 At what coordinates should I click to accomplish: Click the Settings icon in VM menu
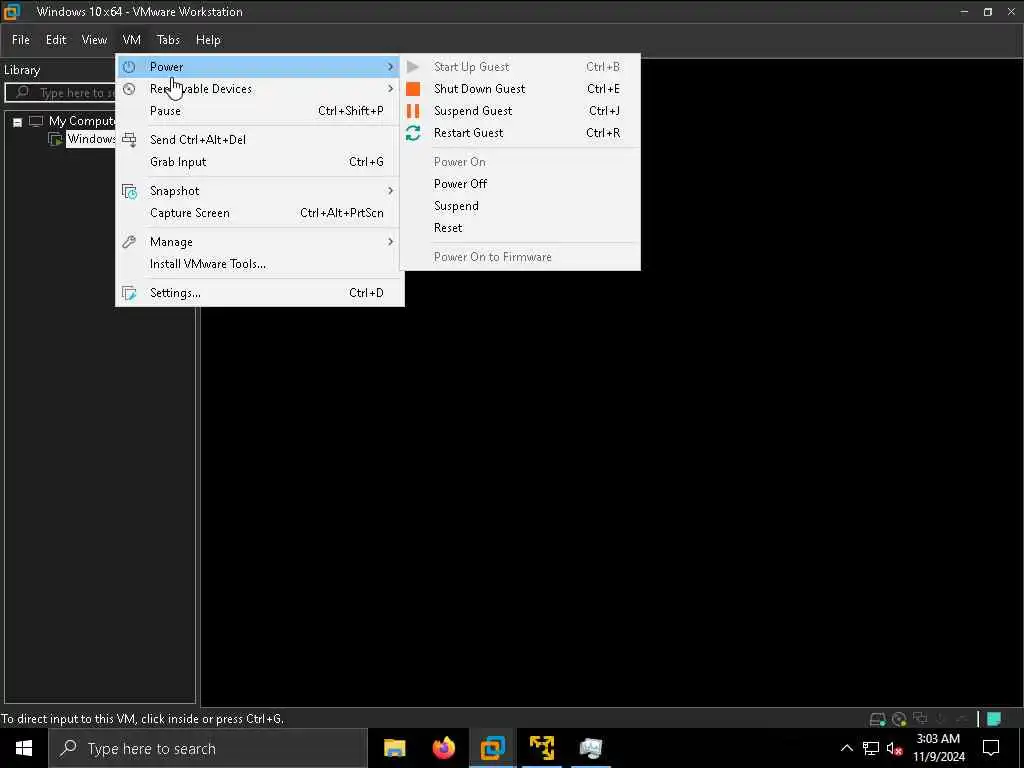[x=129, y=293]
